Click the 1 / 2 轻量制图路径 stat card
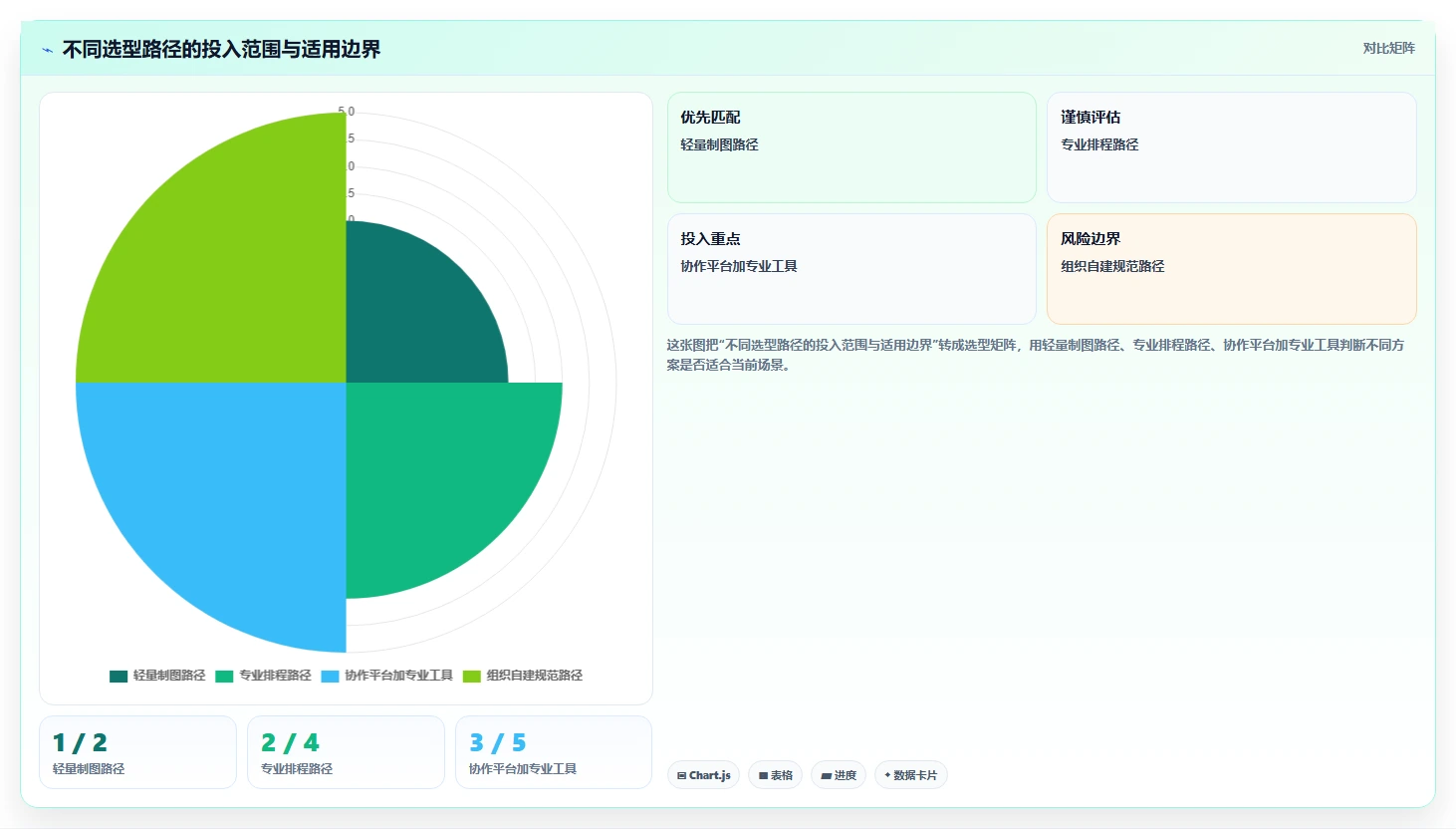Viewport: 1456px width, 829px height. tap(137, 752)
